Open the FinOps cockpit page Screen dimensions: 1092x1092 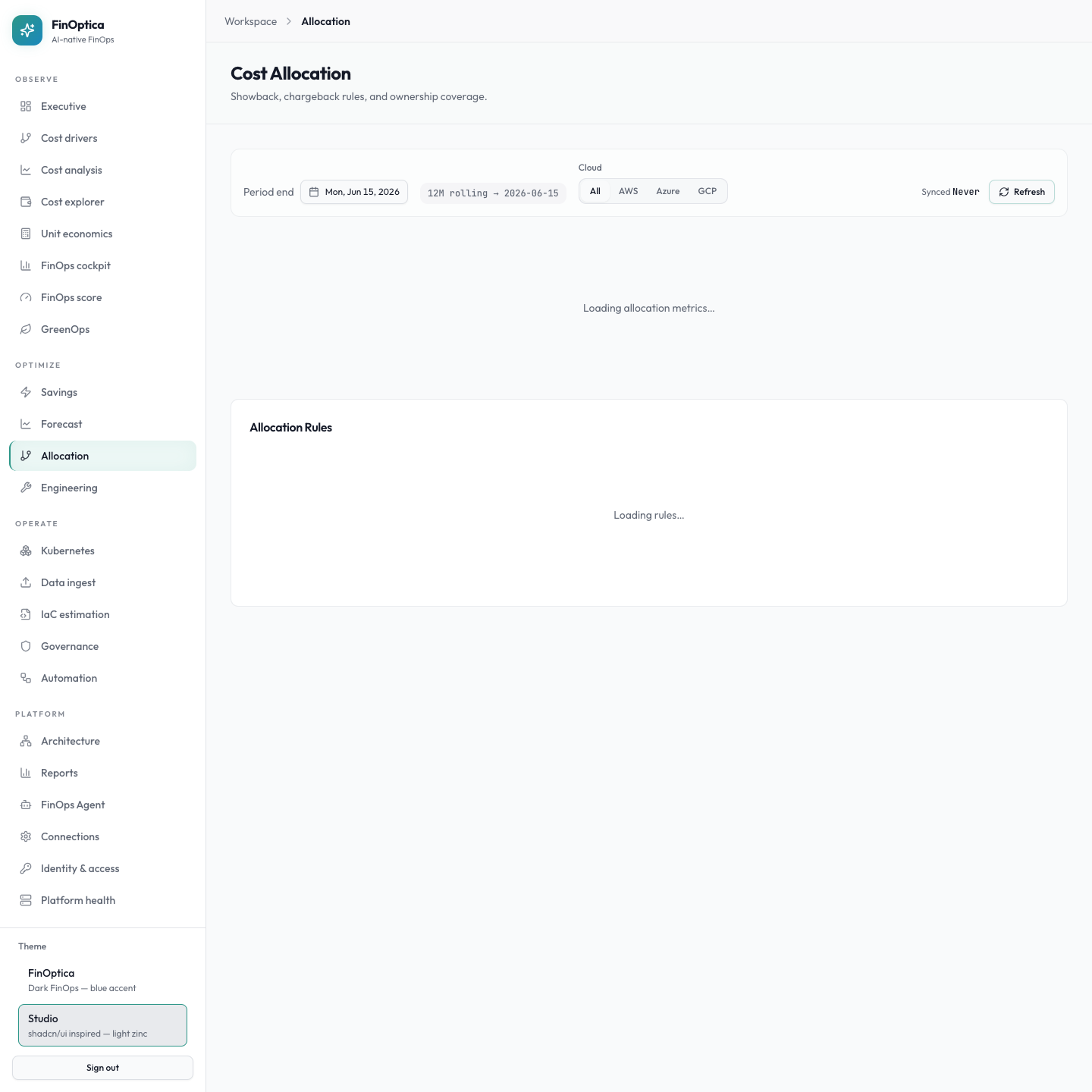pyautogui.click(x=102, y=265)
